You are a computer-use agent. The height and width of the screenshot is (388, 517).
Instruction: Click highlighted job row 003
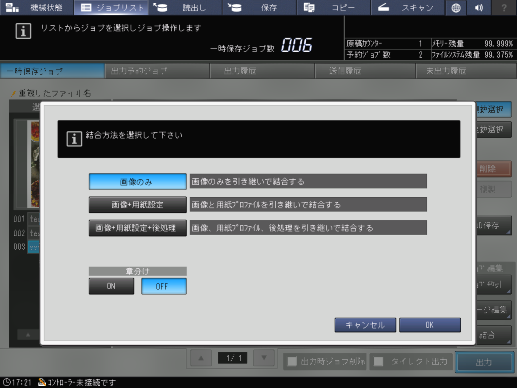[26, 247]
